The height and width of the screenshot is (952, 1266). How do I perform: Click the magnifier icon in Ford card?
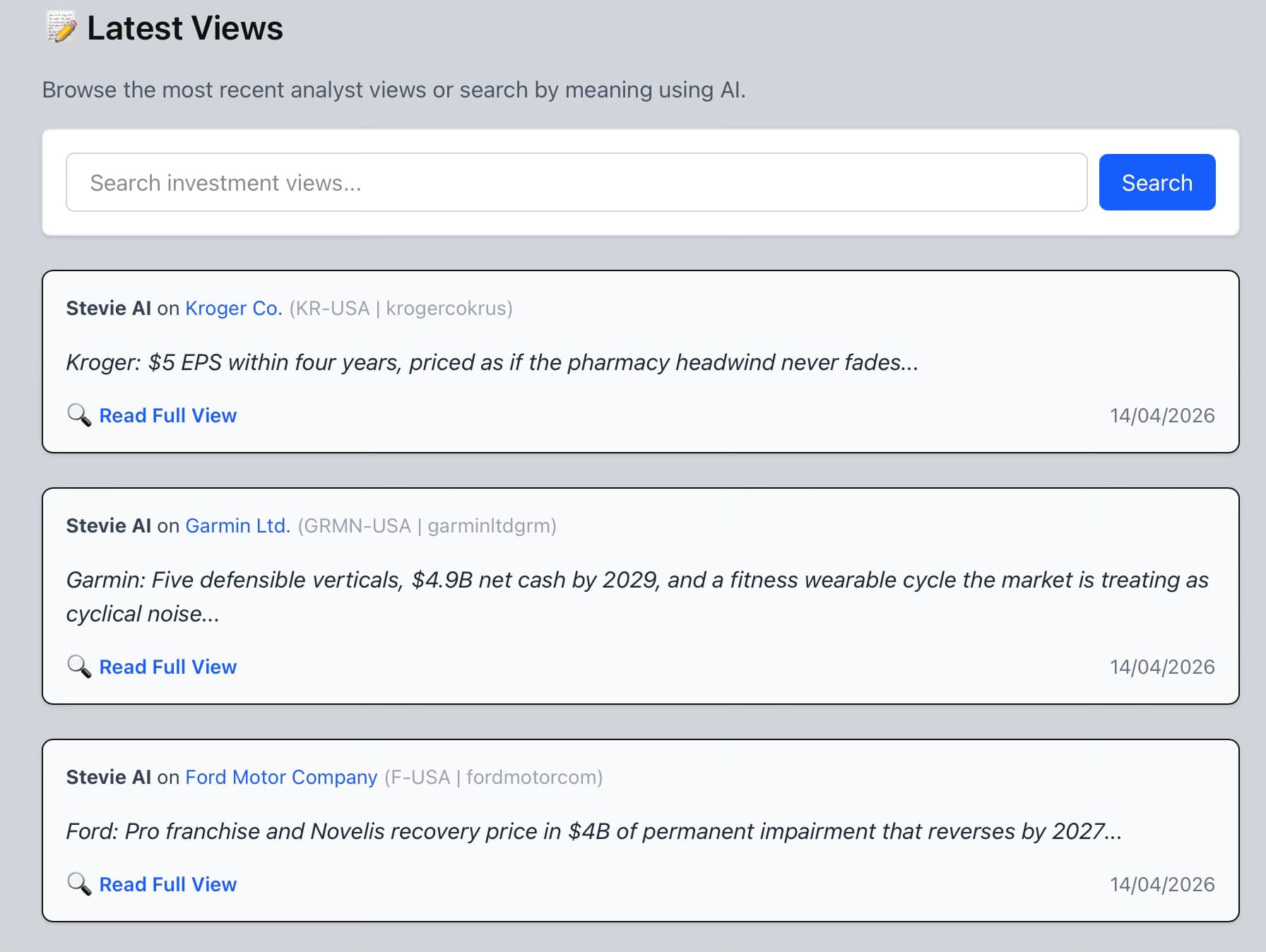tap(79, 884)
